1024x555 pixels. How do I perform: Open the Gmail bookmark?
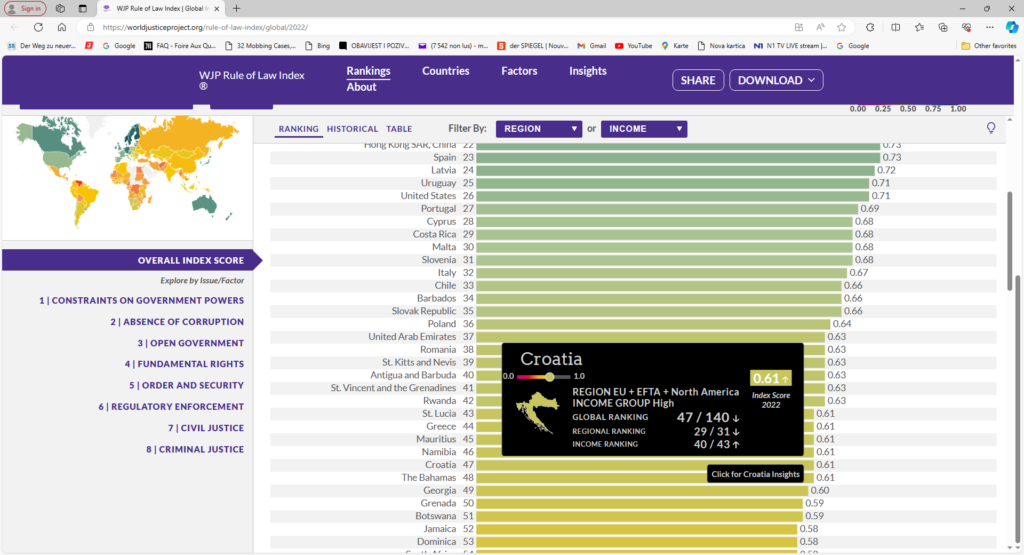591,45
